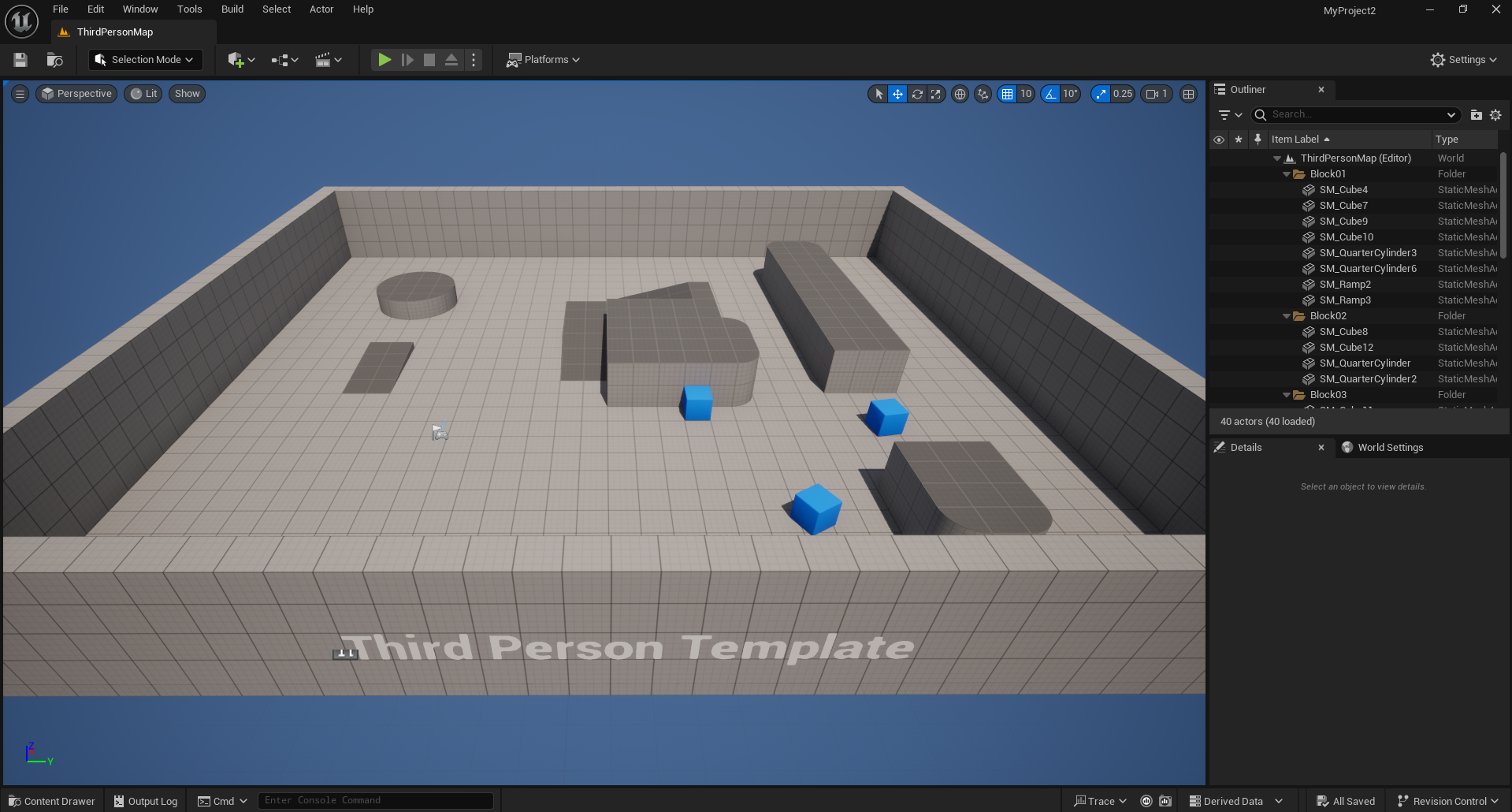Open the Tools menu

189,9
